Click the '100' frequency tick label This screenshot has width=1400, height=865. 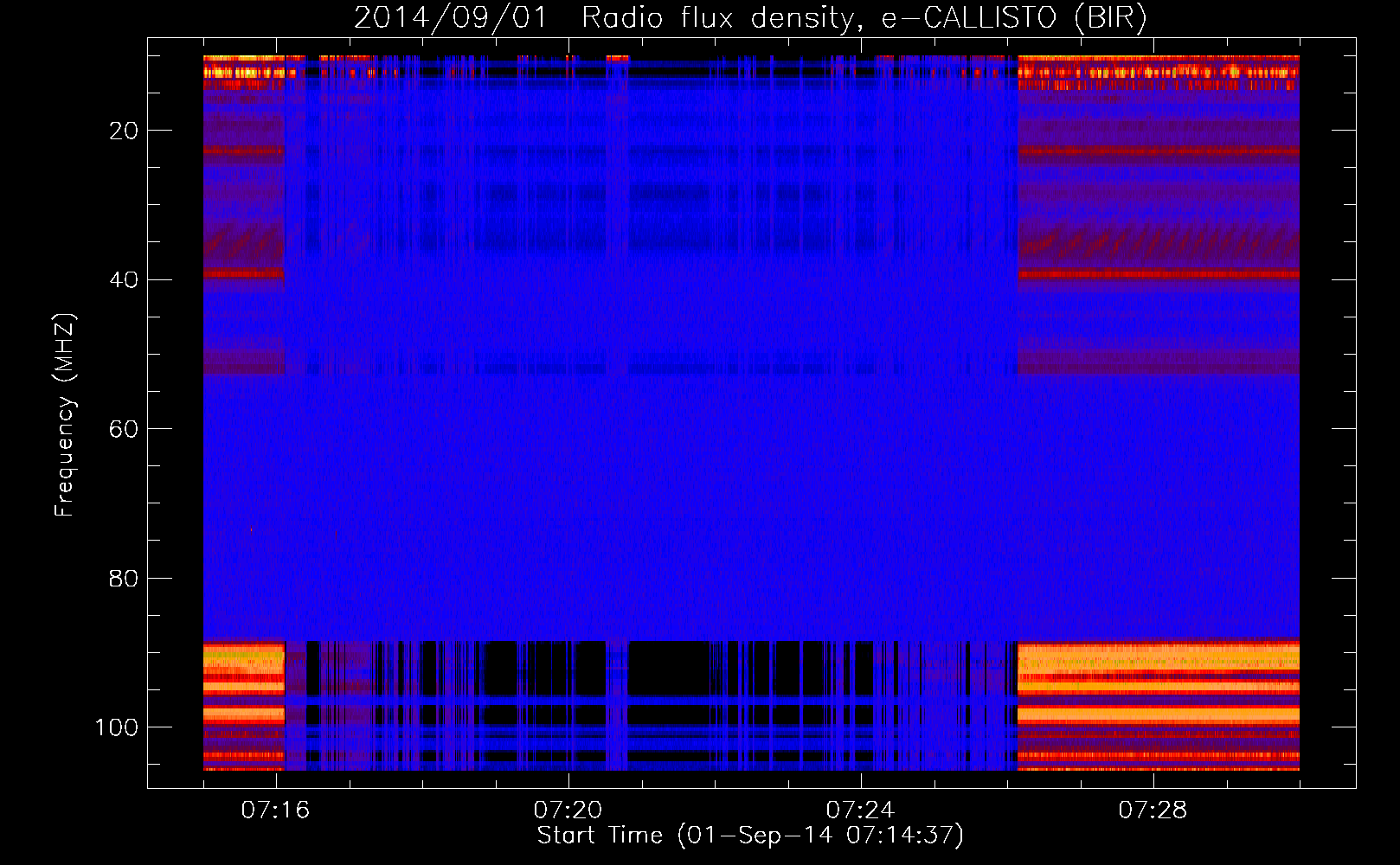click(117, 727)
